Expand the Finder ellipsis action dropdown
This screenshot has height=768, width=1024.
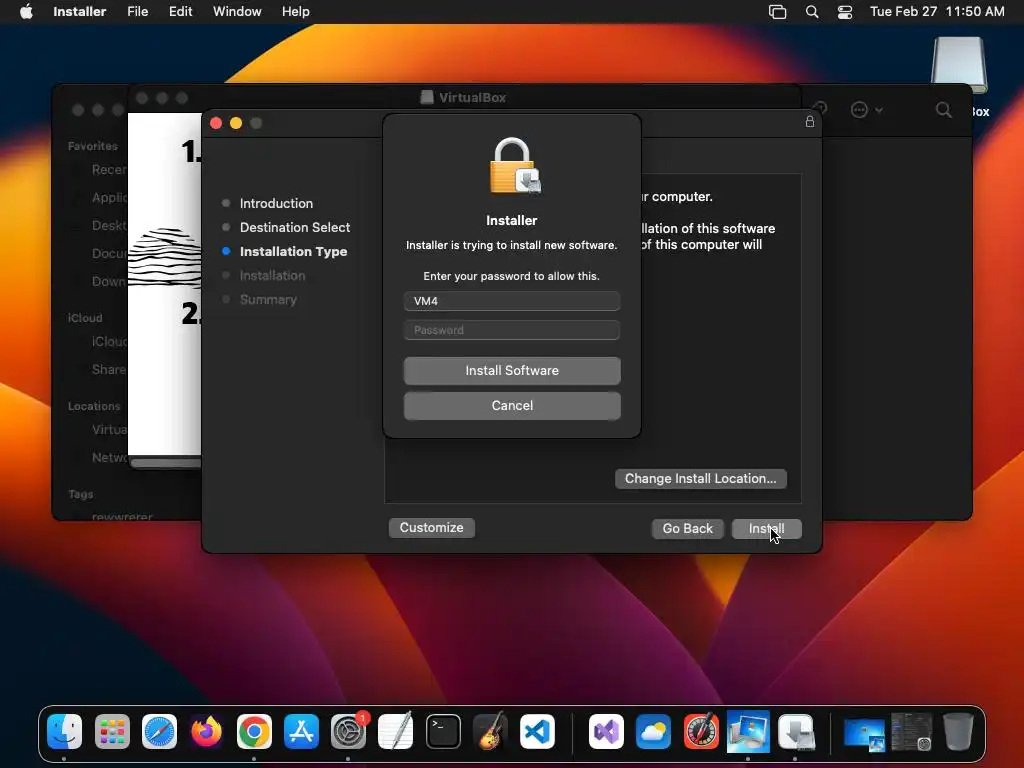point(867,110)
